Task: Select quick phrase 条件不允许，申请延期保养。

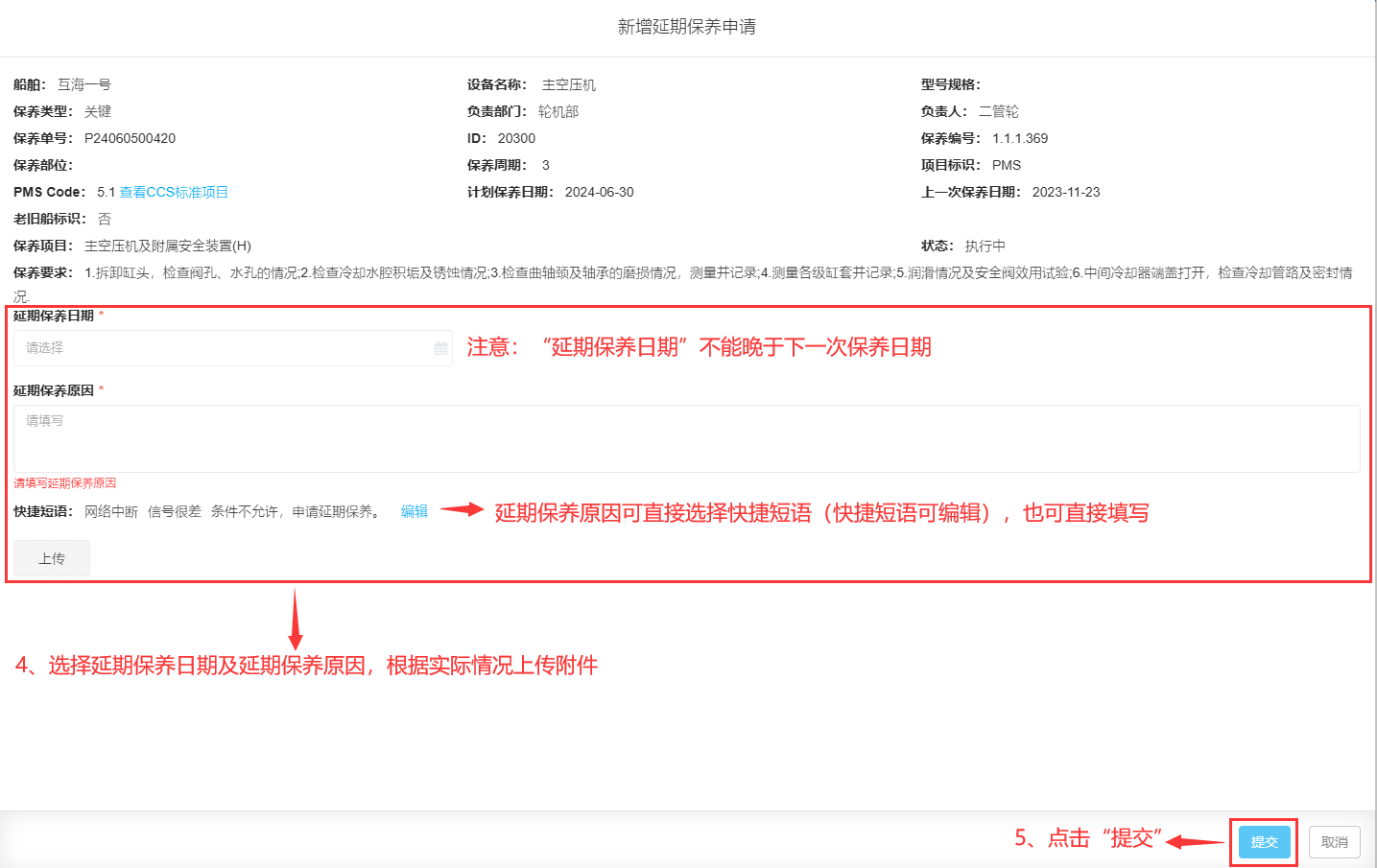Action: pyautogui.click(x=296, y=512)
